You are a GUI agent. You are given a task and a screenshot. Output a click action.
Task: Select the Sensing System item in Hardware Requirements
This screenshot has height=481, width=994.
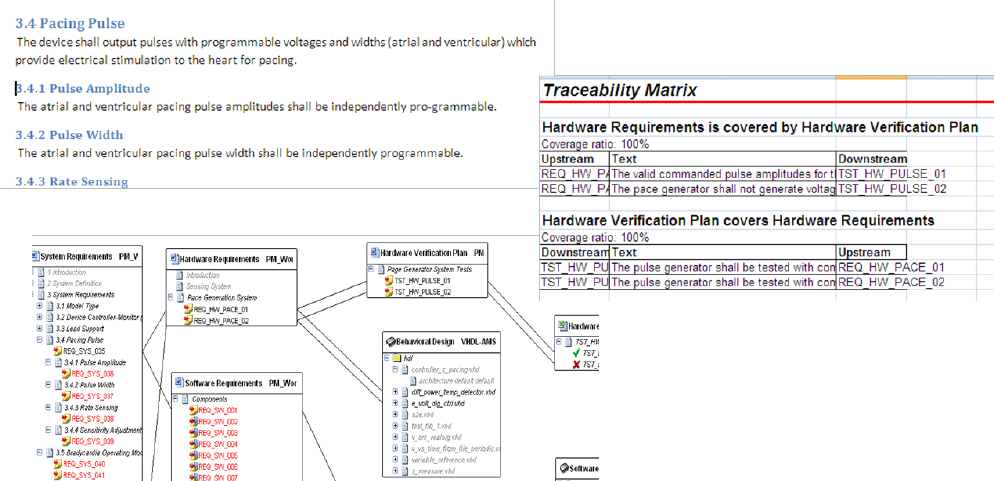tap(208, 286)
